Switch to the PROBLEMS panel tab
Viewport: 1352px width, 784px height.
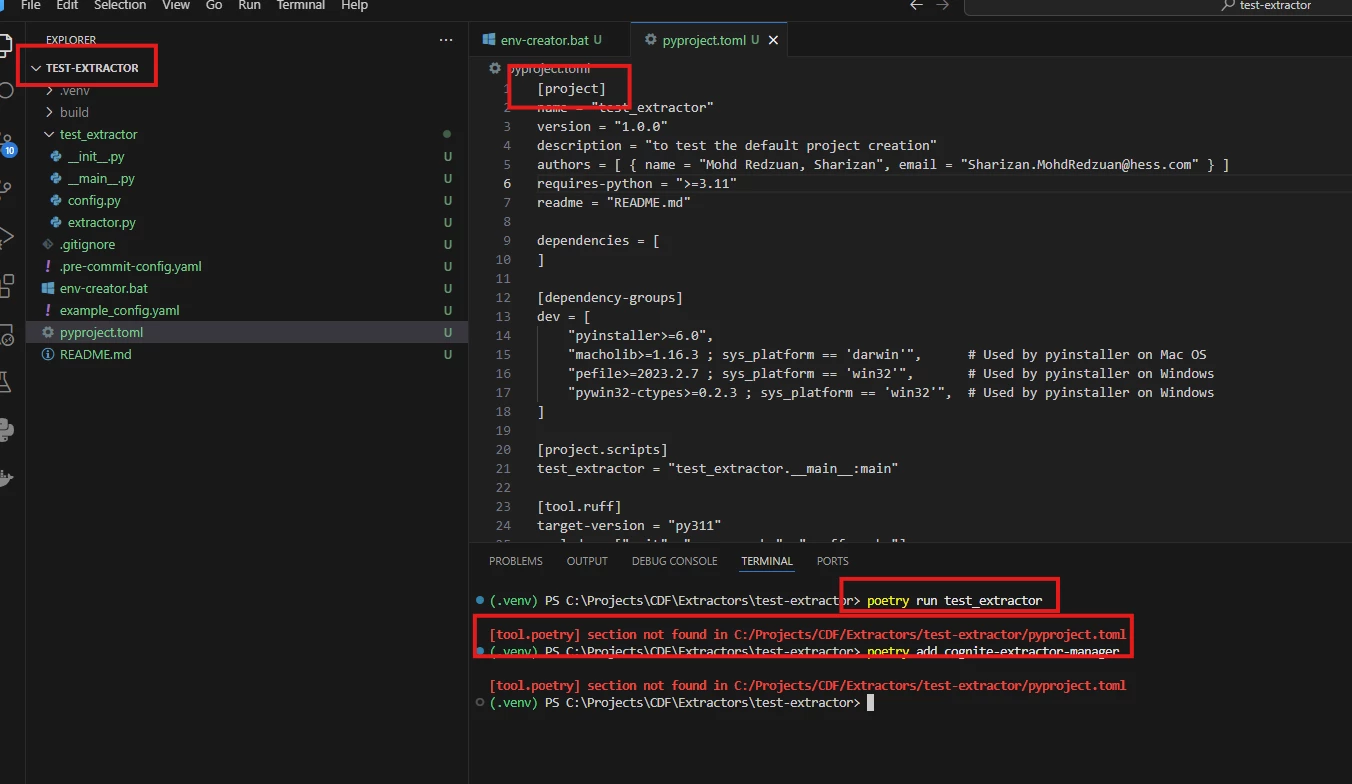[x=516, y=561]
